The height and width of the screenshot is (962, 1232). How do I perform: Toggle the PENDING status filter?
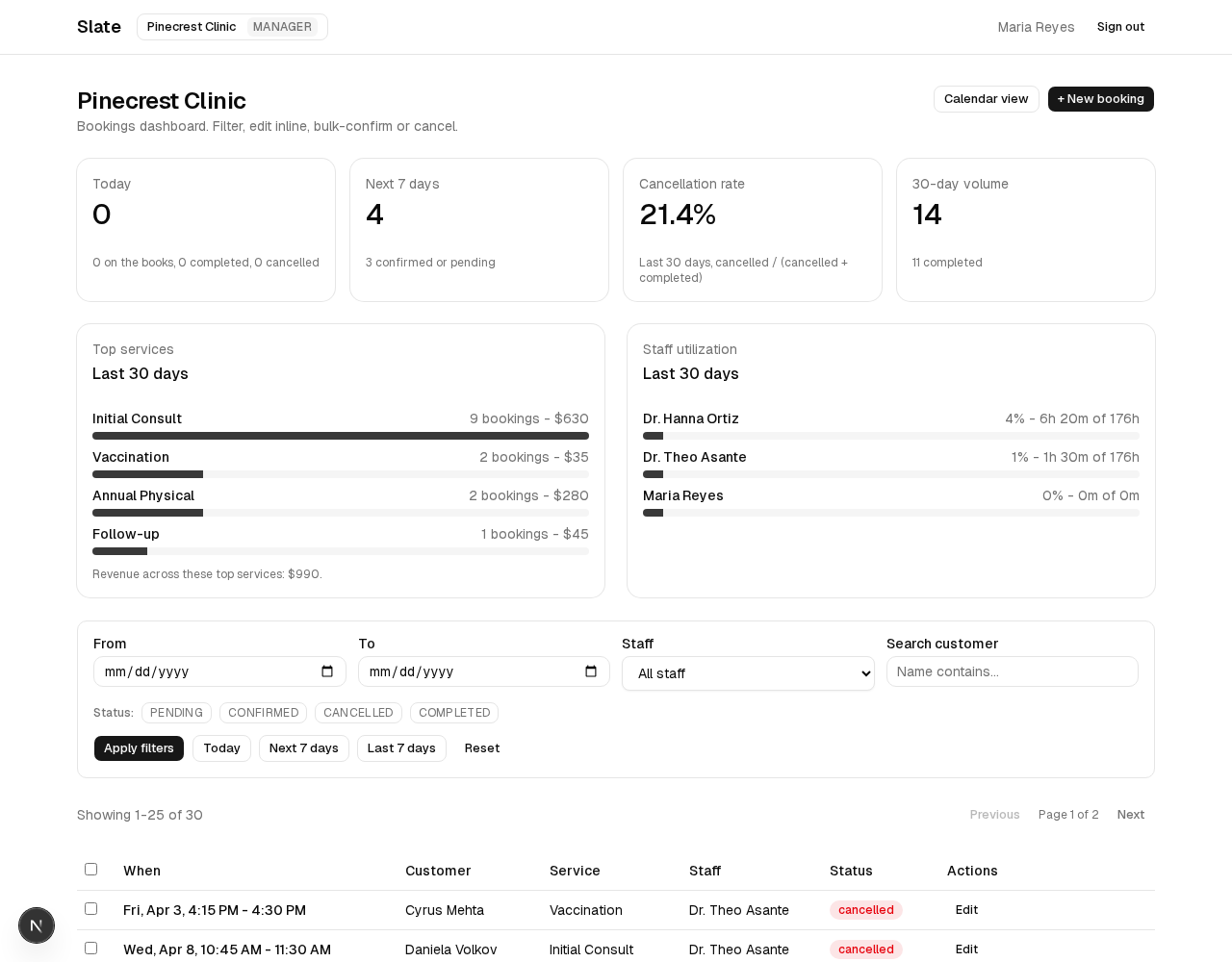[176, 713]
